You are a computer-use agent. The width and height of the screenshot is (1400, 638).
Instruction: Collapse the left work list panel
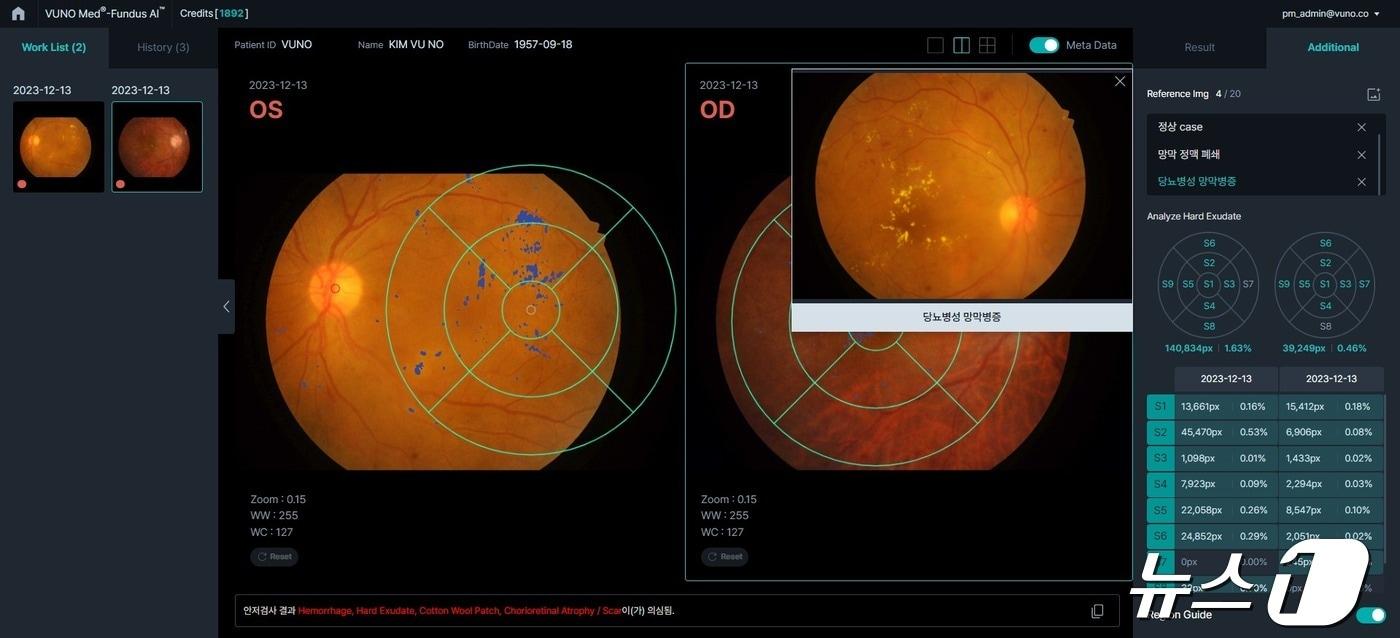point(226,307)
